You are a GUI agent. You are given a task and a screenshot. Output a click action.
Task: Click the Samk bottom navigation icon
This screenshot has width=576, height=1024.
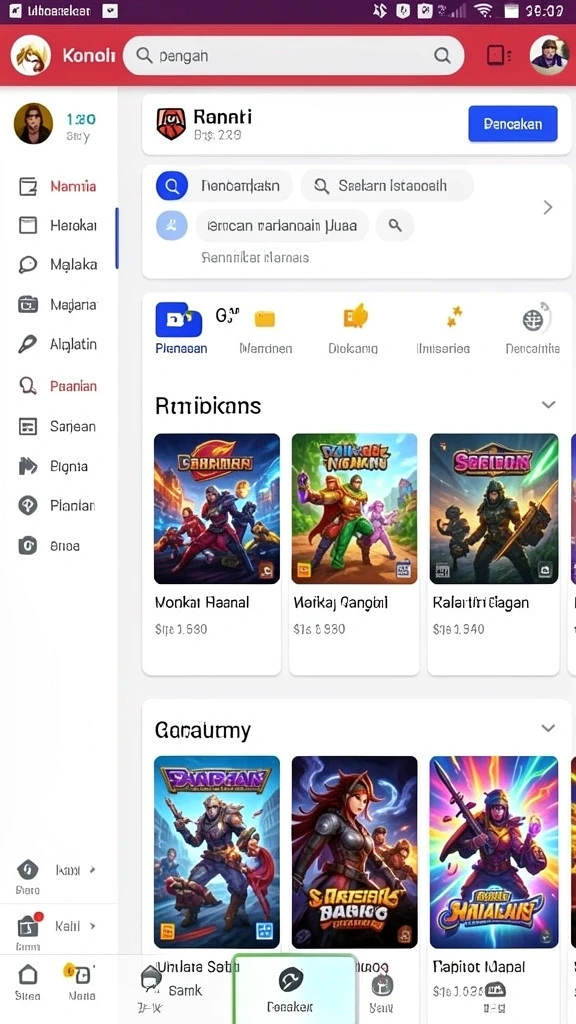[152, 978]
